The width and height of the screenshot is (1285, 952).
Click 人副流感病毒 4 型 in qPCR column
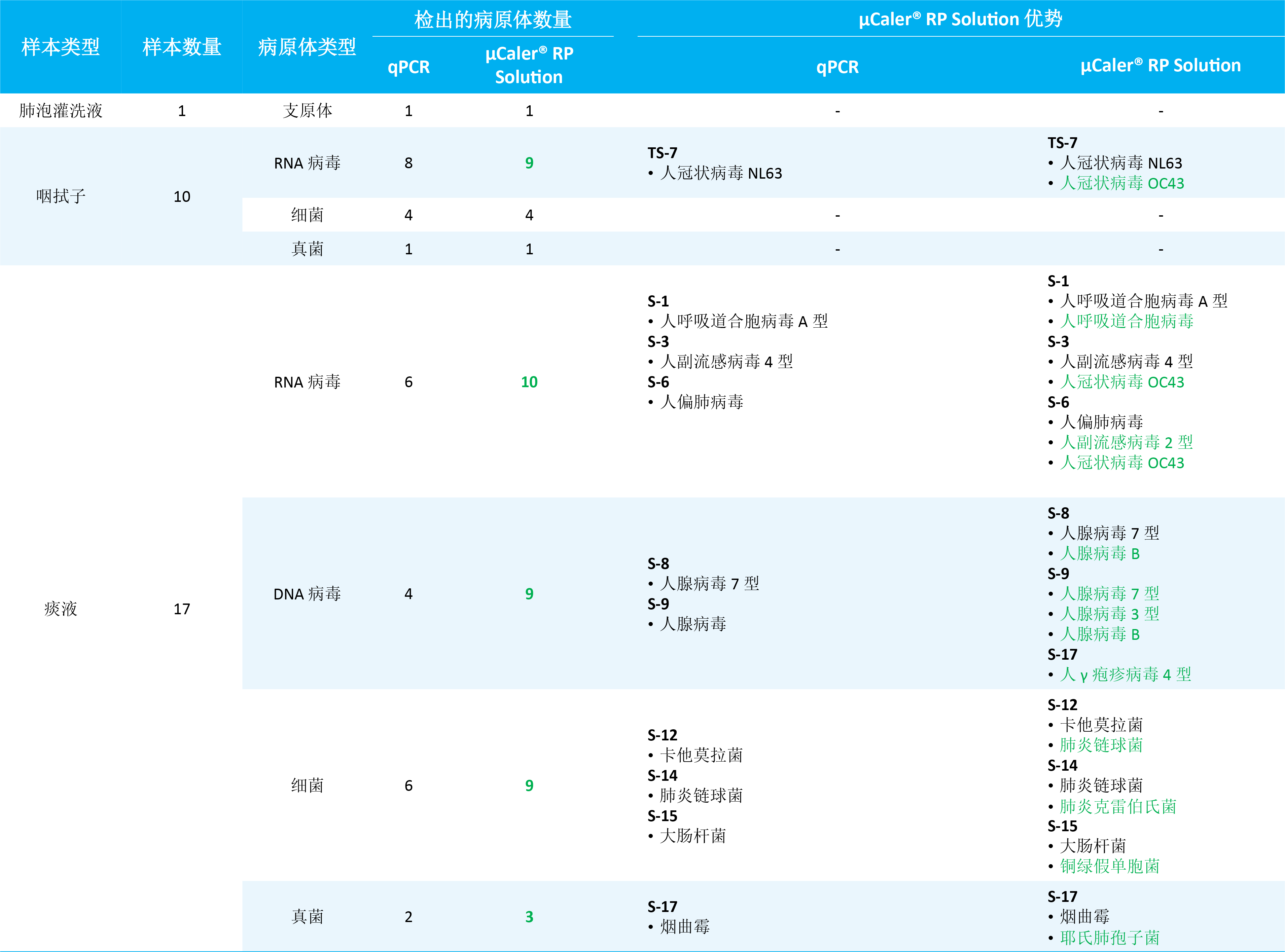pyautogui.click(x=726, y=361)
